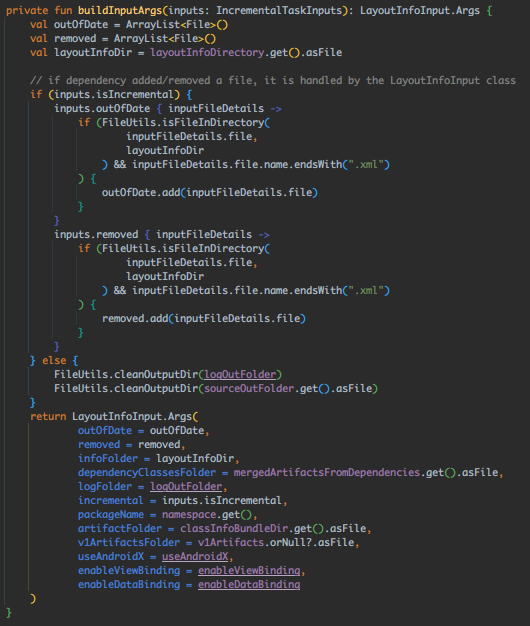Click the classInfoBundleDir property reference
The image size is (530, 626).
pyautogui.click(x=234, y=529)
